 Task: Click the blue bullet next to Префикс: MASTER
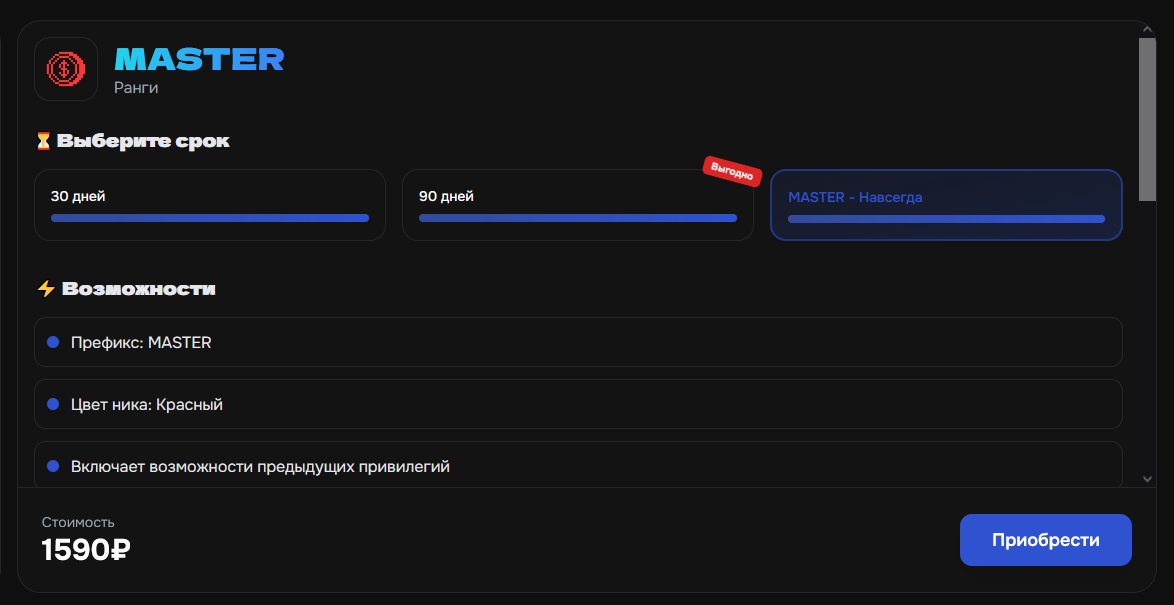(53, 342)
